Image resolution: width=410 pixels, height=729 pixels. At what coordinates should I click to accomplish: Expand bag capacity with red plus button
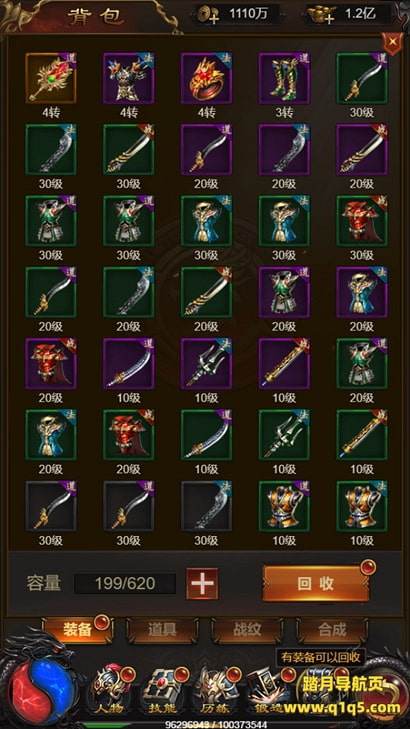[x=202, y=584]
